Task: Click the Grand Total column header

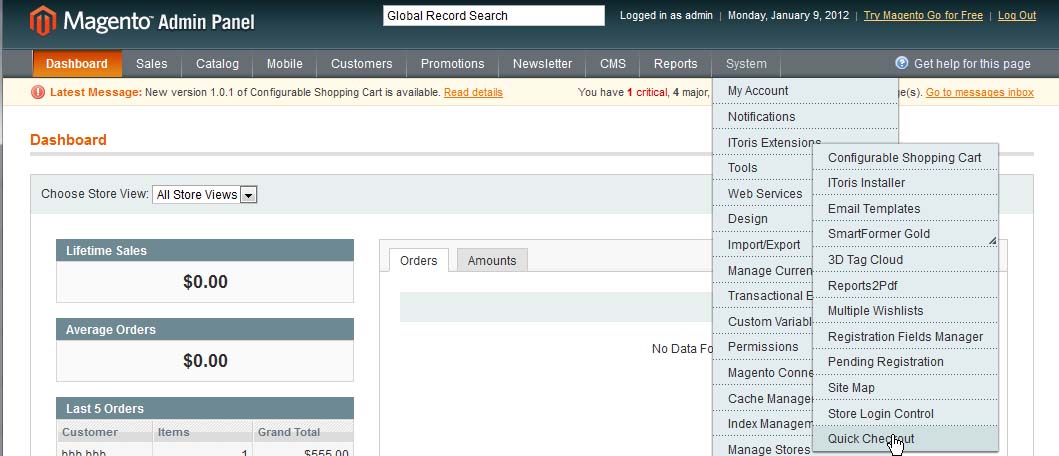Action: tap(303, 432)
